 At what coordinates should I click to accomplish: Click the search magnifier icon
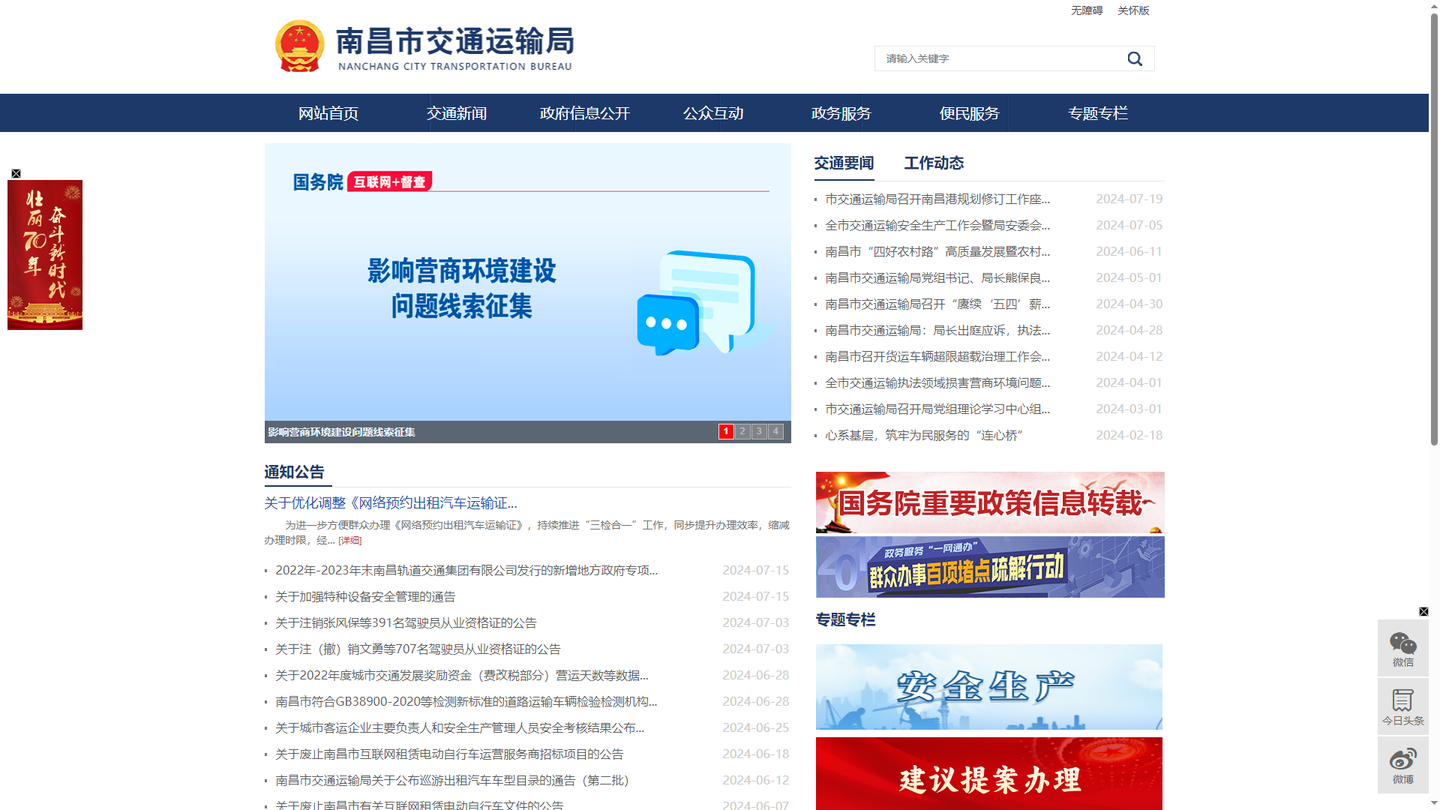(1134, 59)
